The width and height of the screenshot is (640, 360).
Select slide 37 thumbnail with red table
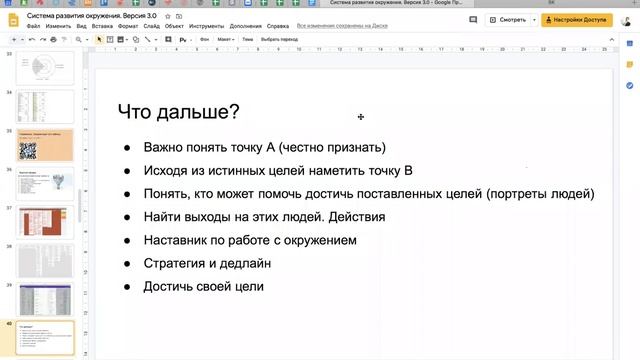(x=45, y=222)
